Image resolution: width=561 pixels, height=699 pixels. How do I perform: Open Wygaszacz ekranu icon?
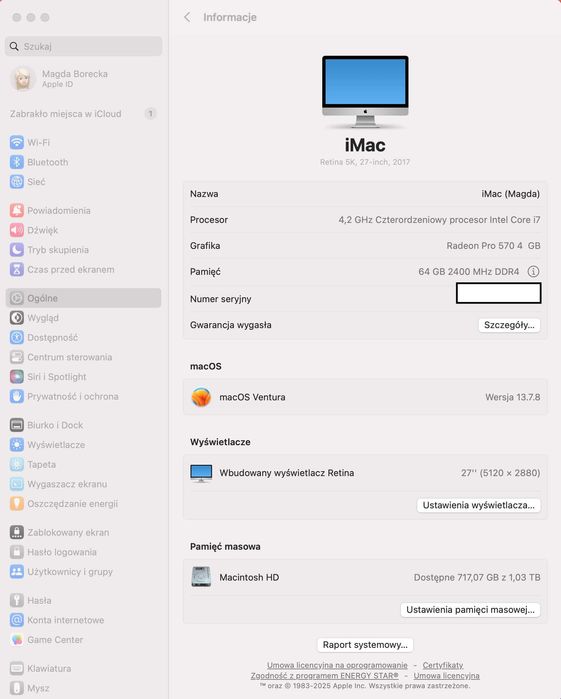16,484
